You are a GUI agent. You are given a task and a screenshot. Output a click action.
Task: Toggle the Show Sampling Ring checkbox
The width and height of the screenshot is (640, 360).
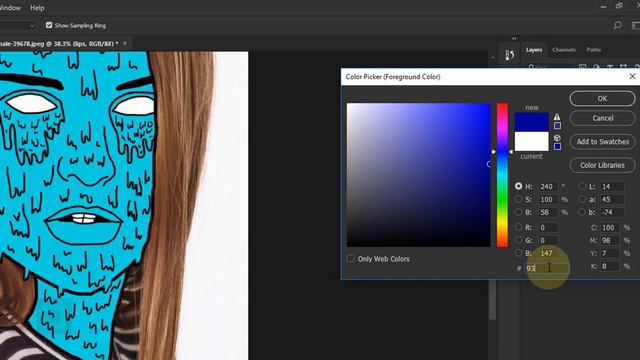coord(49,25)
